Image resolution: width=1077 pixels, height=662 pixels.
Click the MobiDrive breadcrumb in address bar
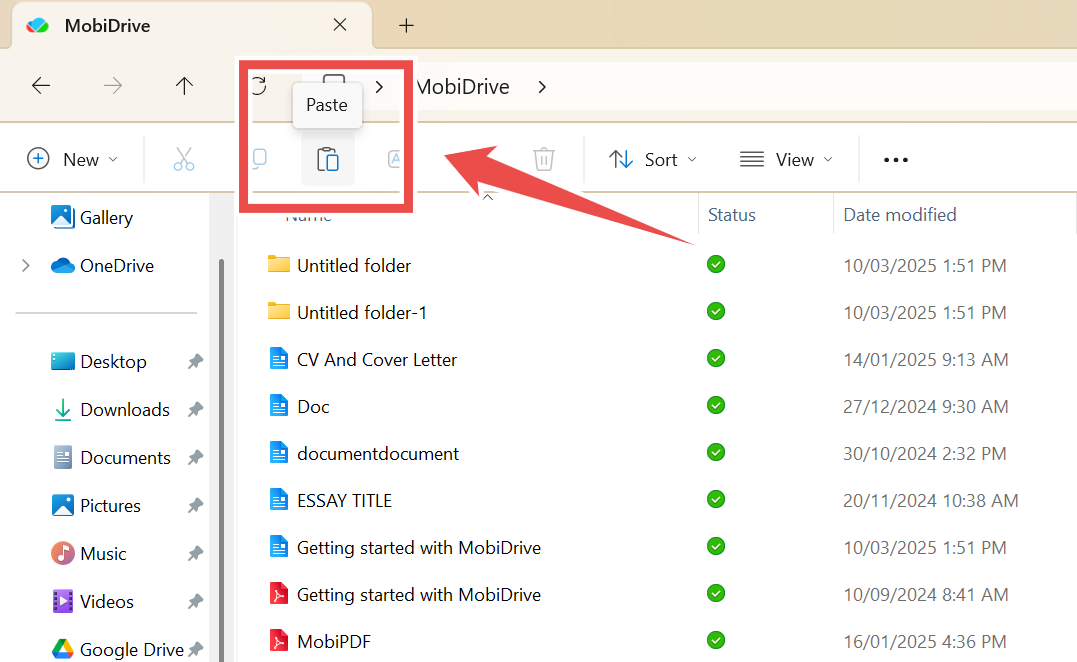[463, 87]
